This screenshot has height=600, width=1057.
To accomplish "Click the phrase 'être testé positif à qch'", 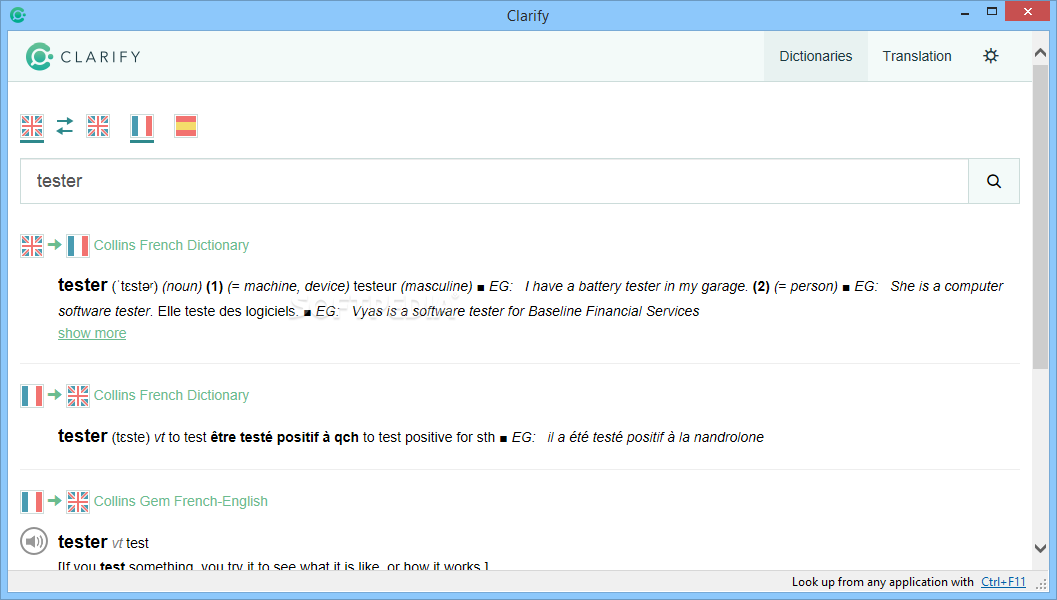I will tap(284, 437).
